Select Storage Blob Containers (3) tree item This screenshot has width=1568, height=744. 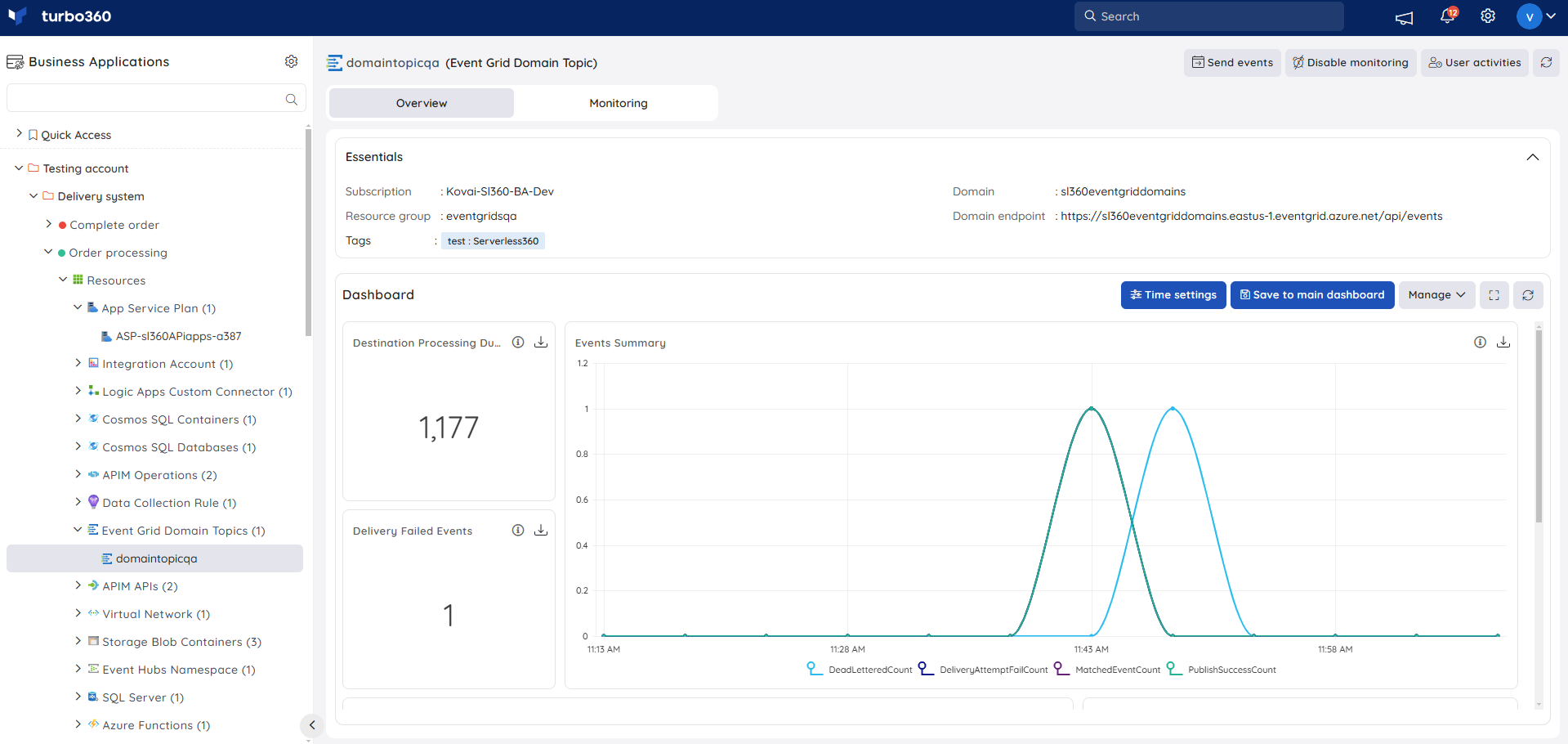[181, 642]
